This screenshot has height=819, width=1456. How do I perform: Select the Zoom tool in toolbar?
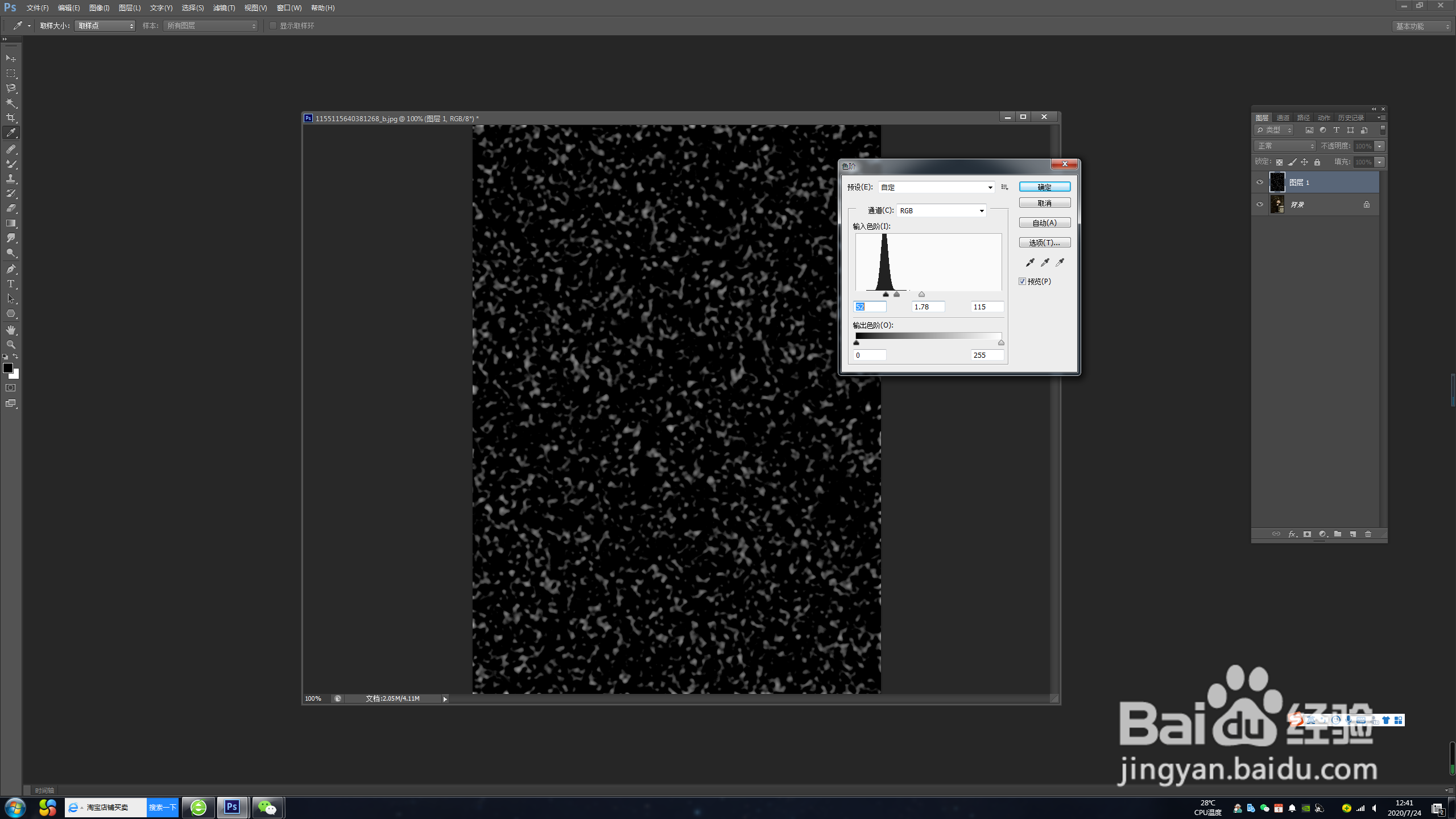(11, 345)
